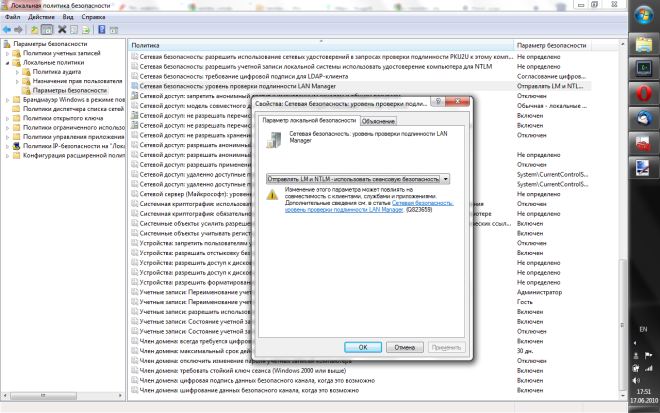
Task: Click the black X Delete toolbar icon
Action: pos(62,29)
